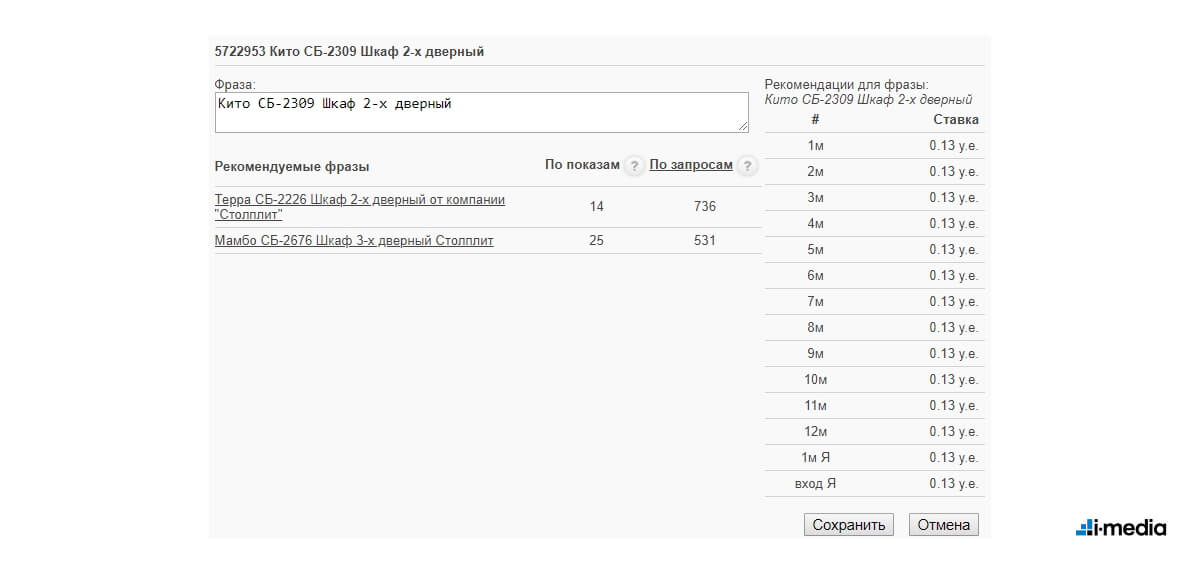Click the Ставка column header

pos(956,120)
